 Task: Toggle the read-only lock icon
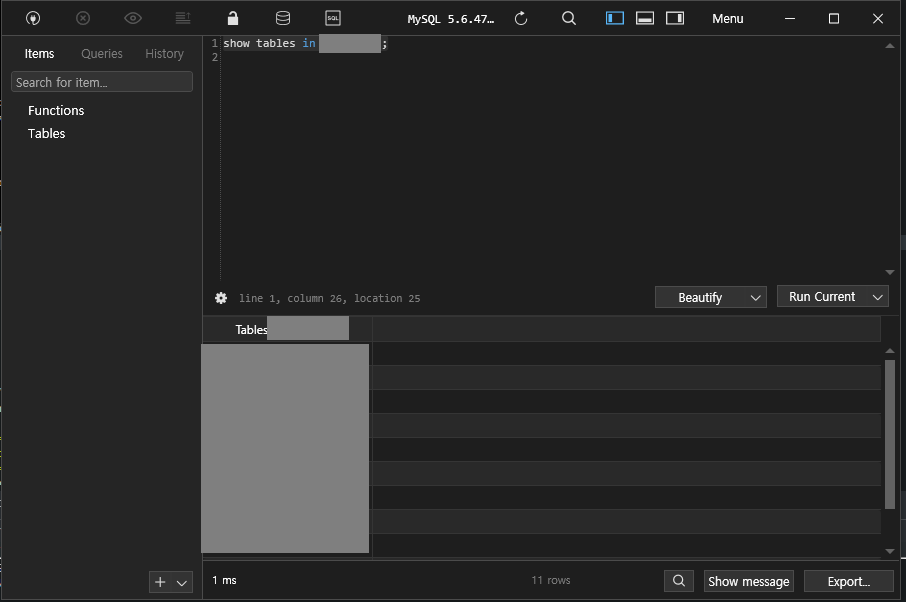pos(232,18)
